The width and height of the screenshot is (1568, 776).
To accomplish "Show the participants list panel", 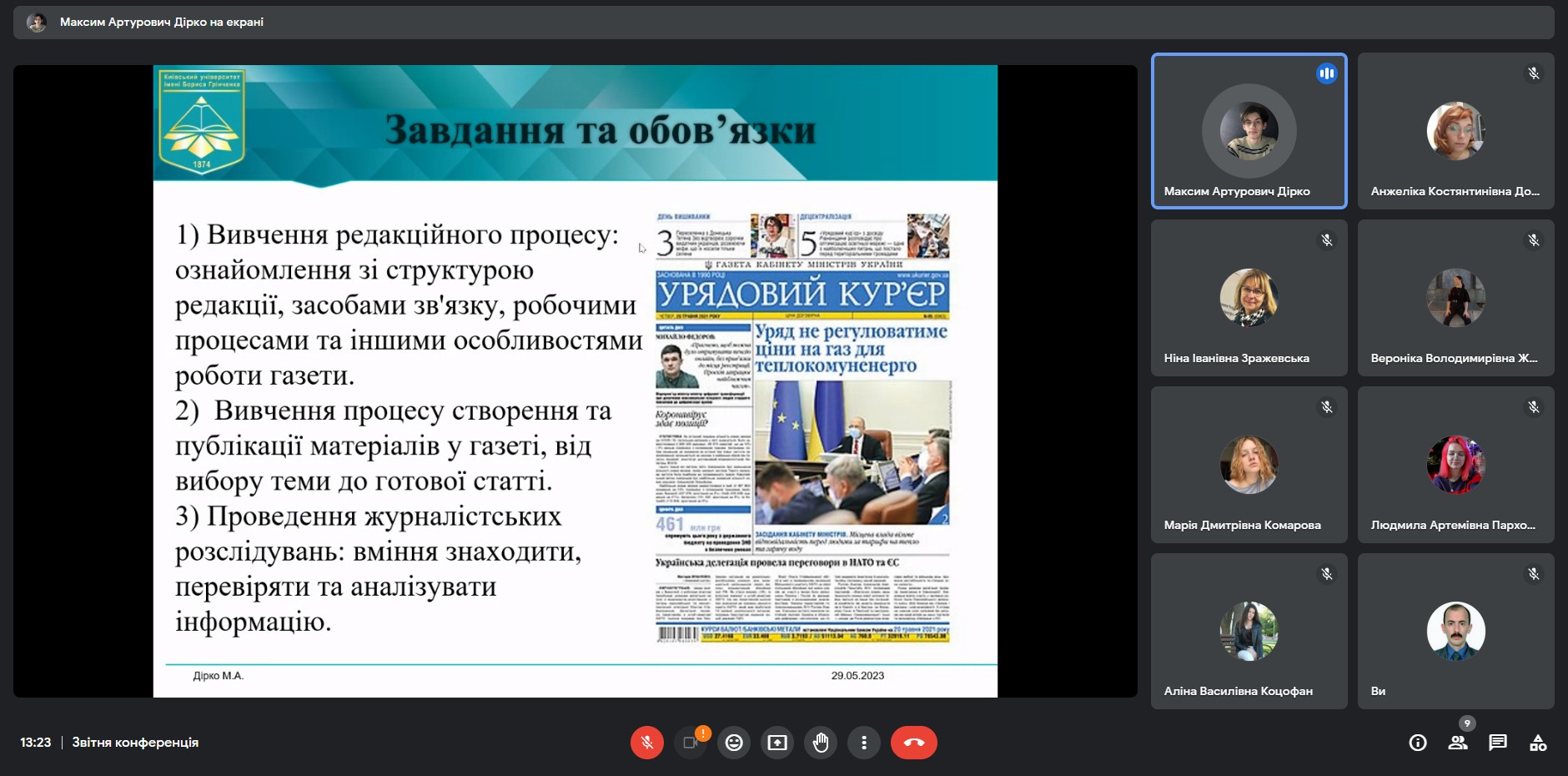I will (x=1458, y=743).
